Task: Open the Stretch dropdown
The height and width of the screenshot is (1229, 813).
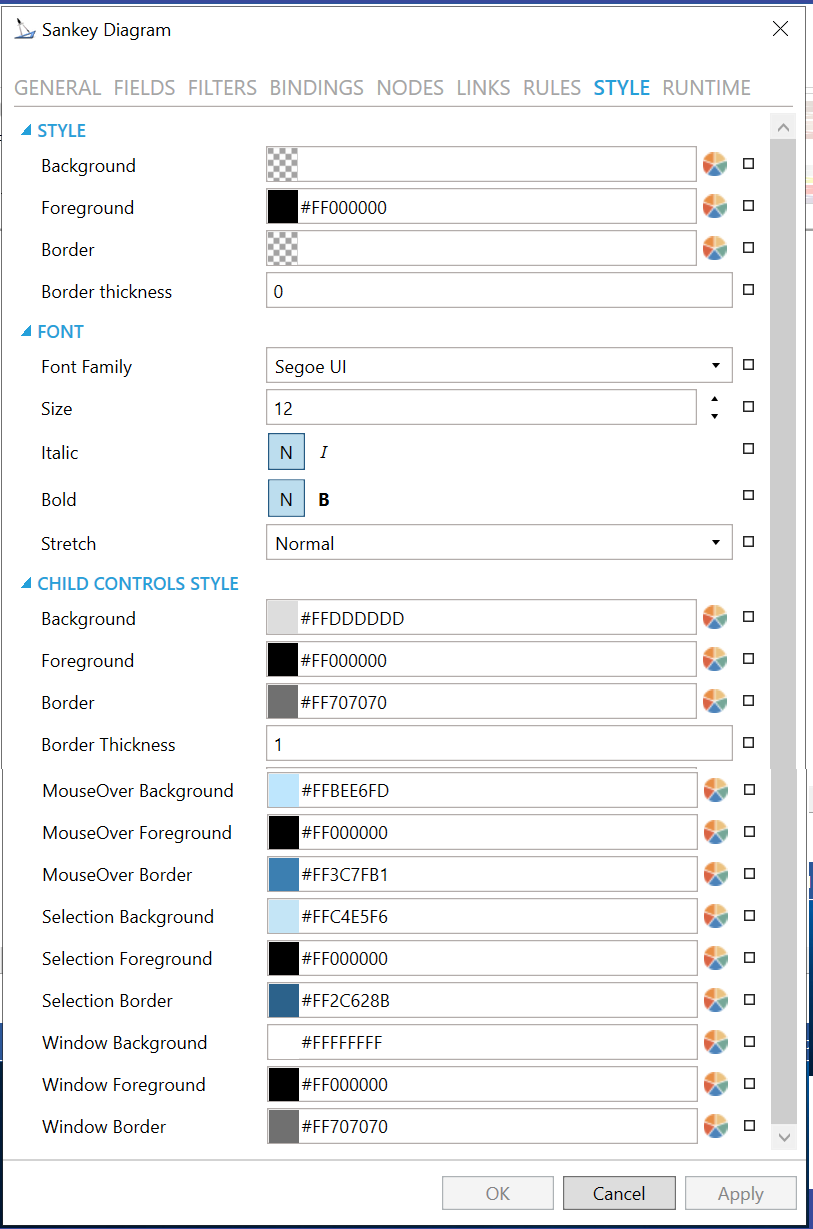Action: (x=715, y=543)
